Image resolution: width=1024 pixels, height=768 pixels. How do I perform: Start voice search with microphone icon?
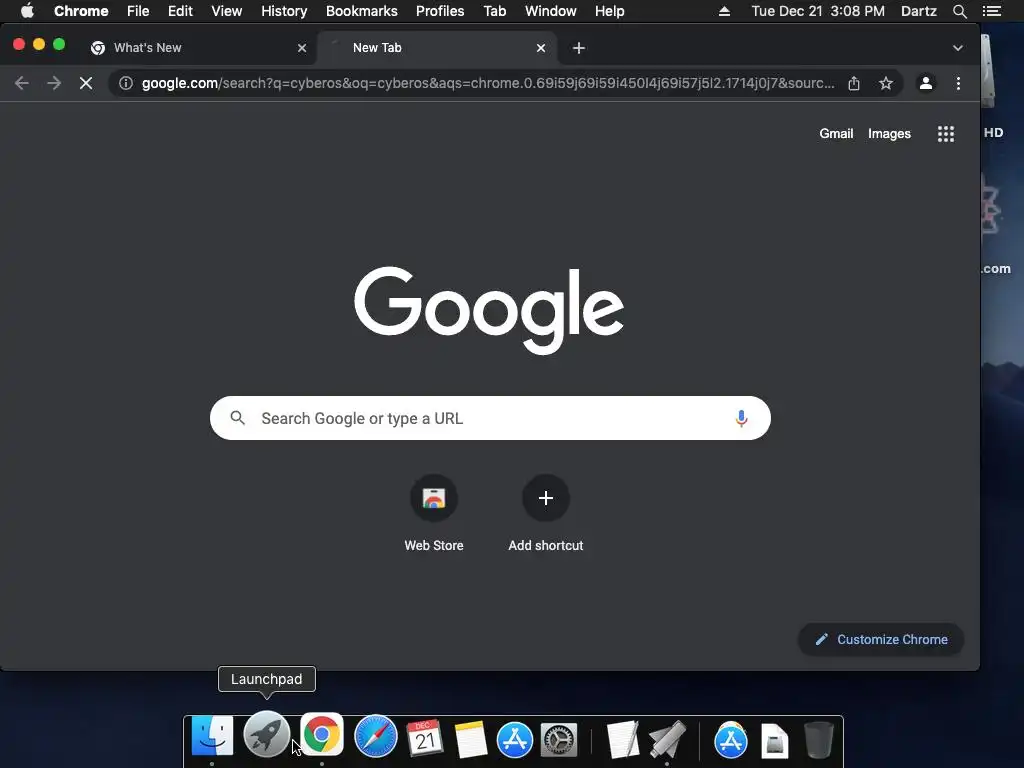coord(741,418)
